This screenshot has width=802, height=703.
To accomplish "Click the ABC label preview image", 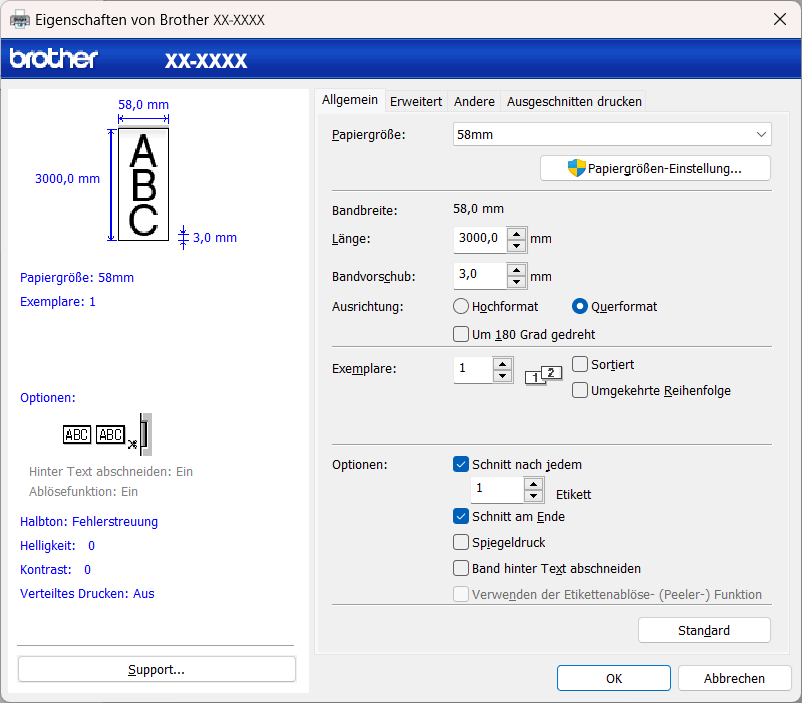I will pyautogui.click(x=143, y=184).
